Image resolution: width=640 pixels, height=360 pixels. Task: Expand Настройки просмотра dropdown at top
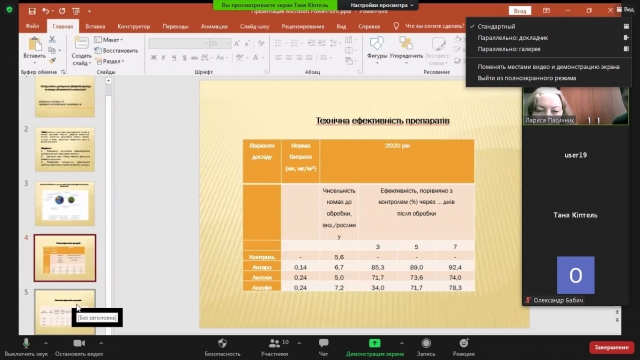[x=382, y=5]
